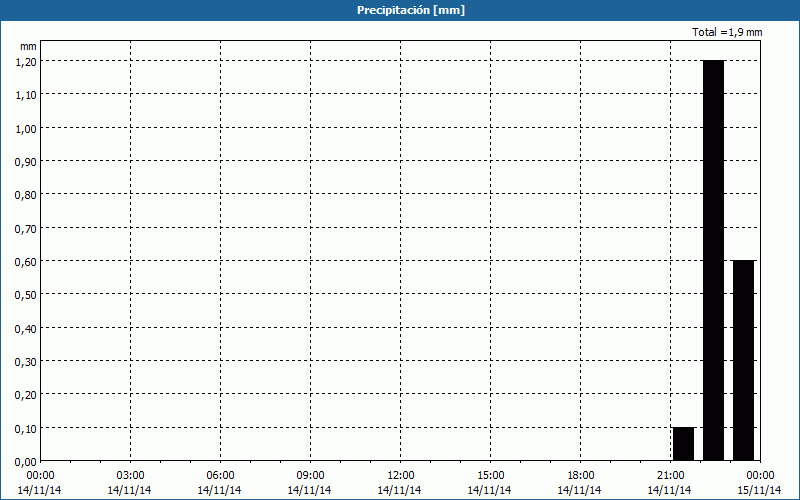The width and height of the screenshot is (800, 500).
Task: Click the 1,00 y-axis label
Action: (x=25, y=129)
